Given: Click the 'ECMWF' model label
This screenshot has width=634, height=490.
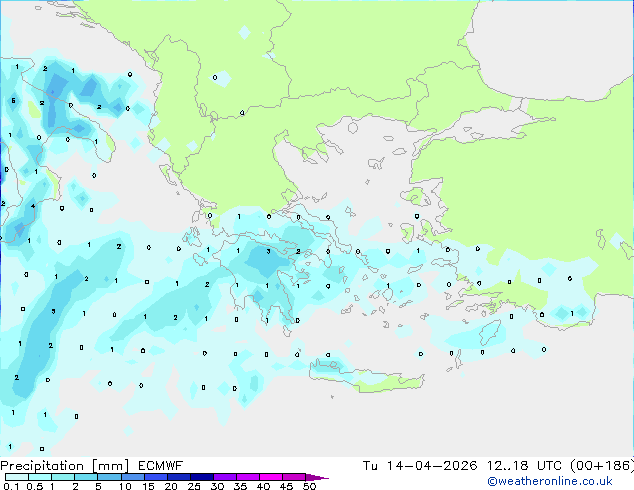Looking at the screenshot, I should [161, 466].
